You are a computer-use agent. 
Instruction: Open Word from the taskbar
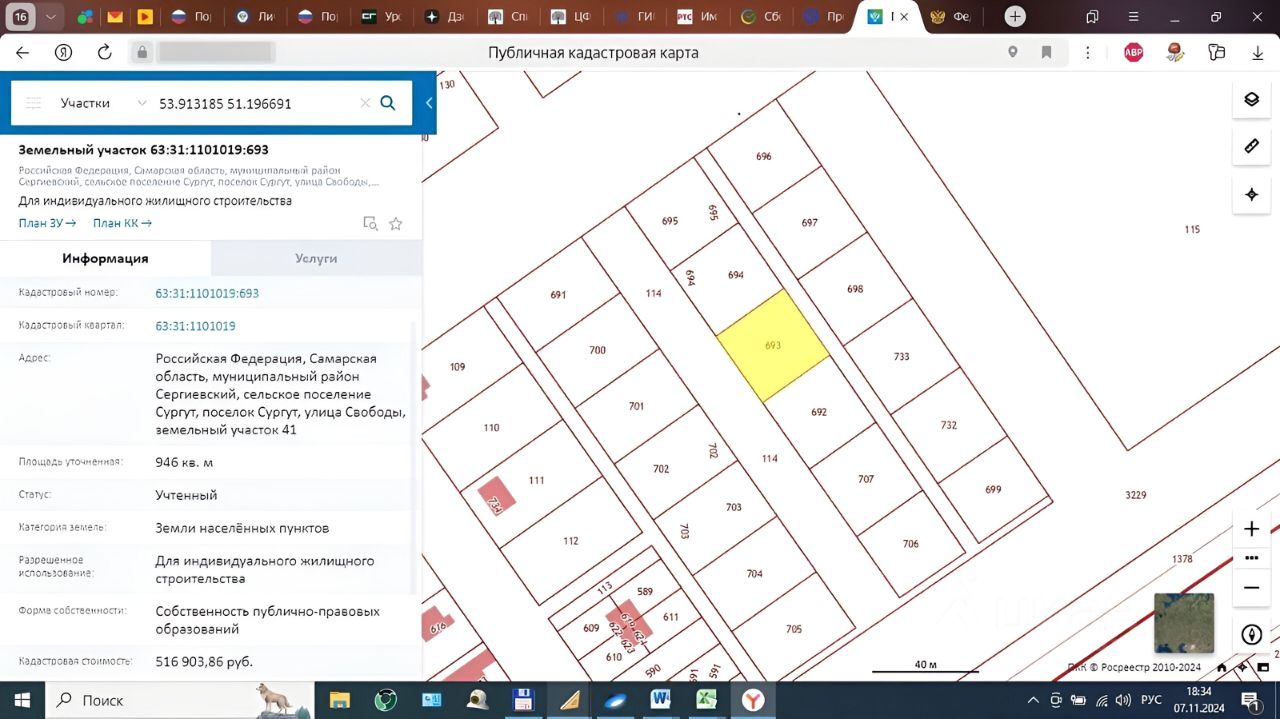(x=660, y=700)
